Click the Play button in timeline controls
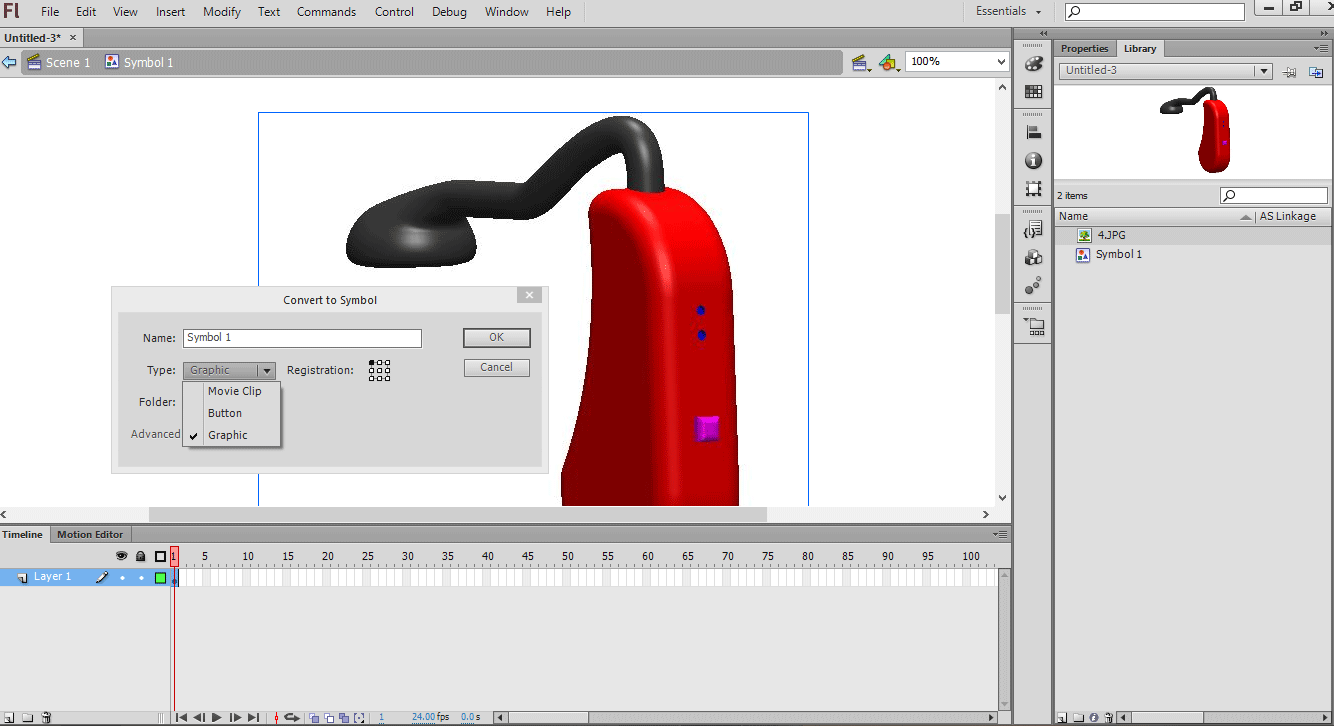This screenshot has width=1334, height=726. [x=217, y=717]
